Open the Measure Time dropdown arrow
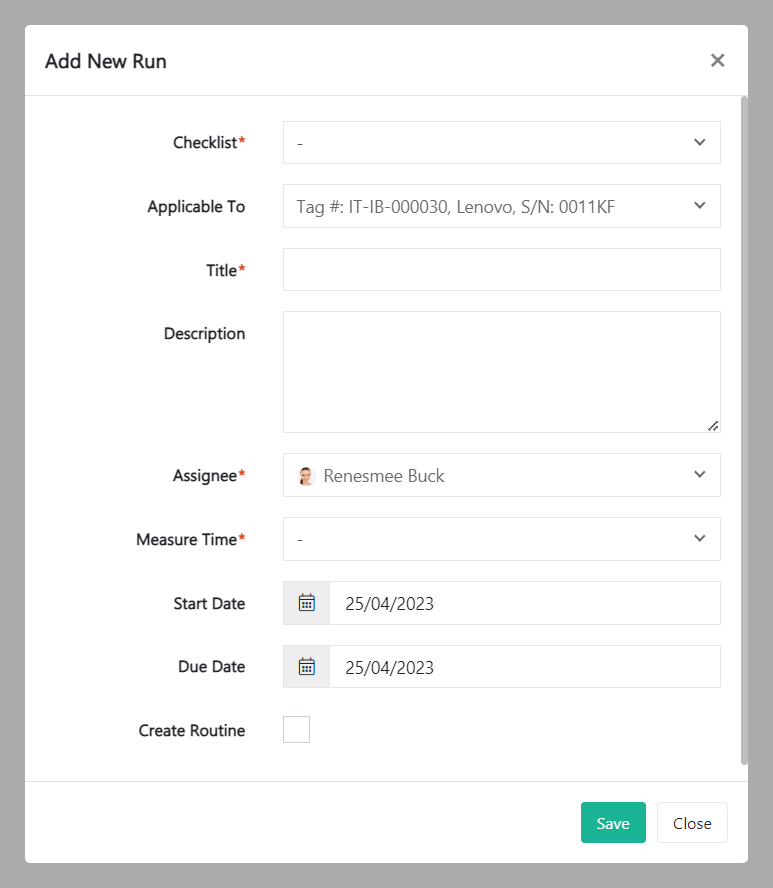The height and width of the screenshot is (888, 773). point(699,539)
